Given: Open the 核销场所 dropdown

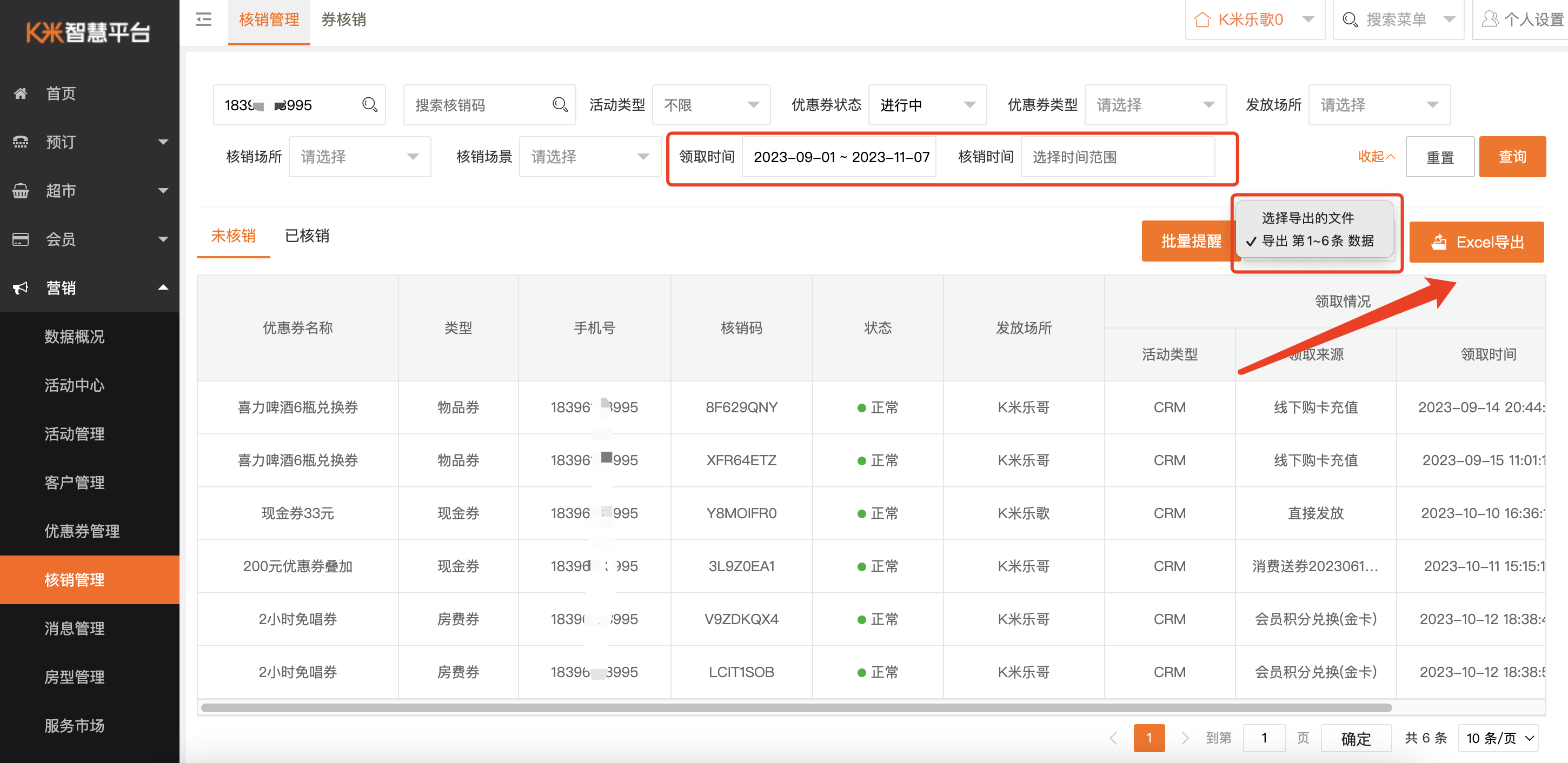Looking at the screenshot, I should point(360,156).
